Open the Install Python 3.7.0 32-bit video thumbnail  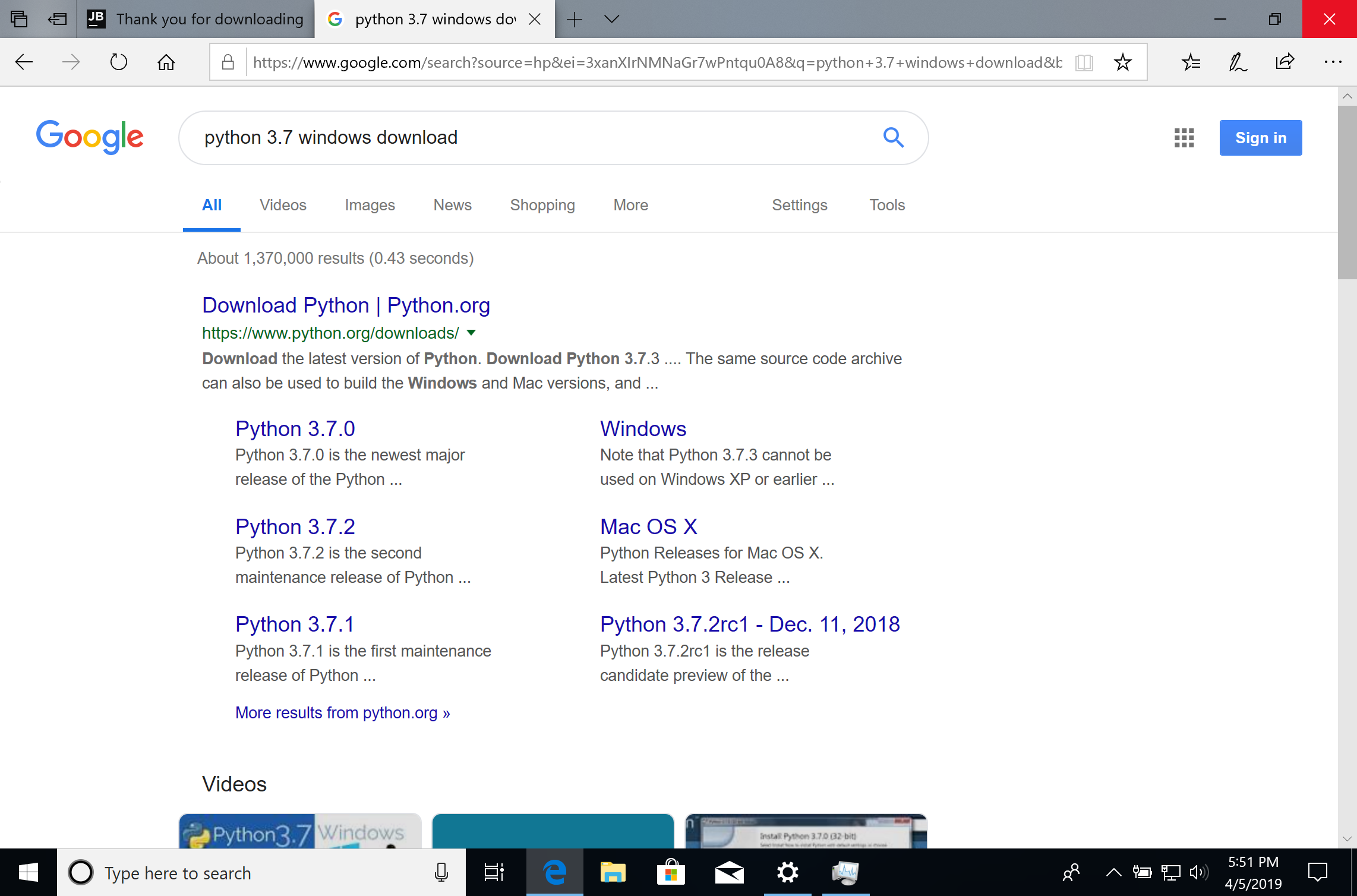pyautogui.click(x=806, y=831)
